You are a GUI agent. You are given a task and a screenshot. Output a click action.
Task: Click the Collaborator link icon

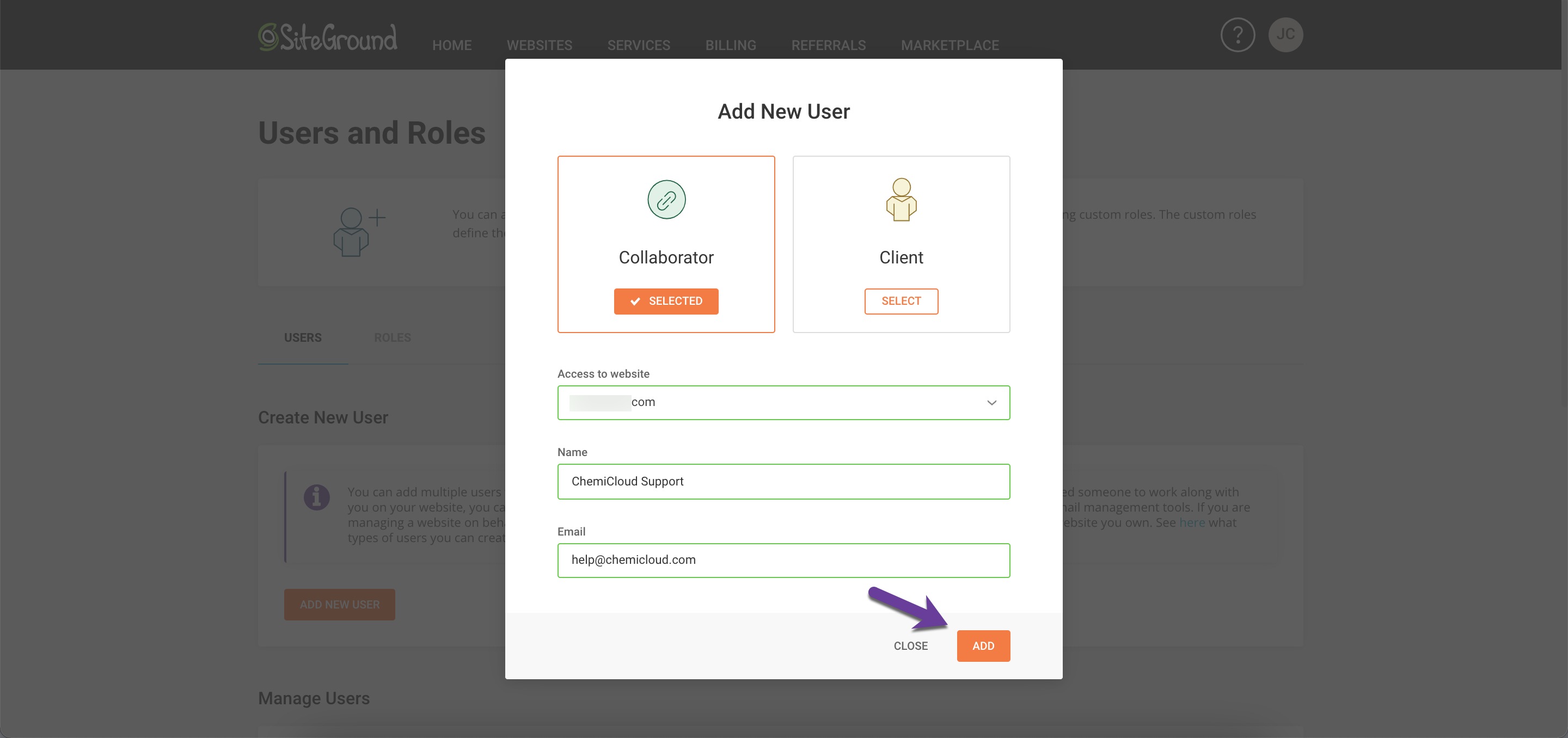pyautogui.click(x=666, y=200)
